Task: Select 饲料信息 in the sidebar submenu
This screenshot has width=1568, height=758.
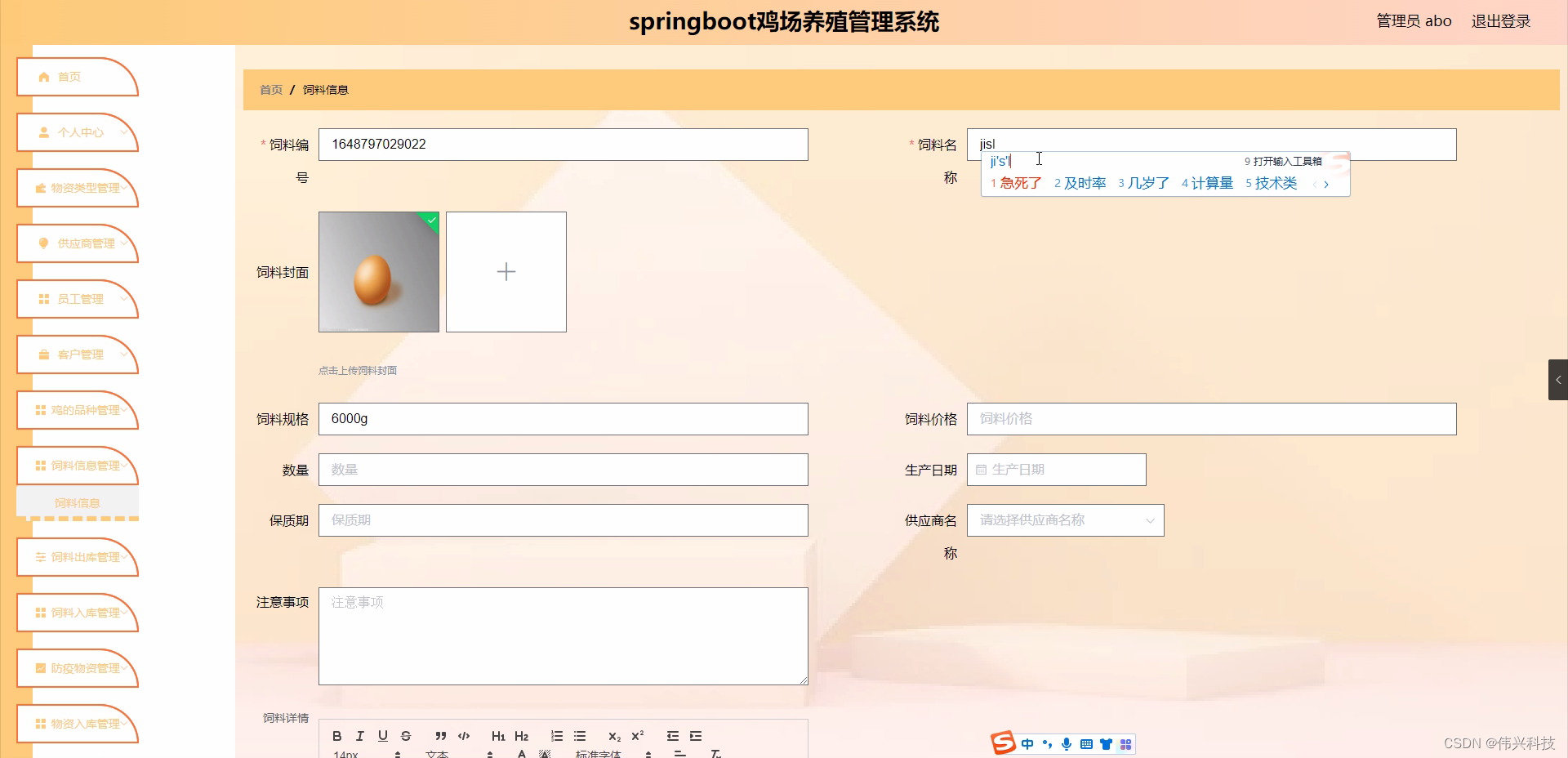Action: tap(78, 502)
